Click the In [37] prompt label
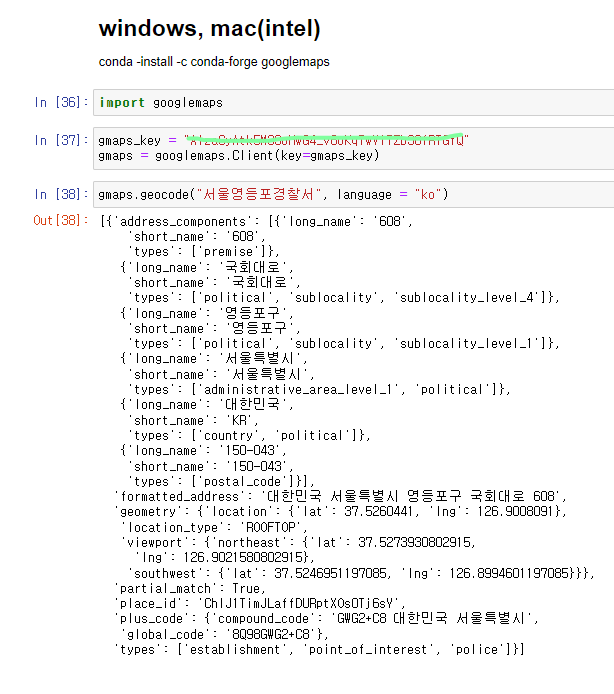 pos(61,140)
